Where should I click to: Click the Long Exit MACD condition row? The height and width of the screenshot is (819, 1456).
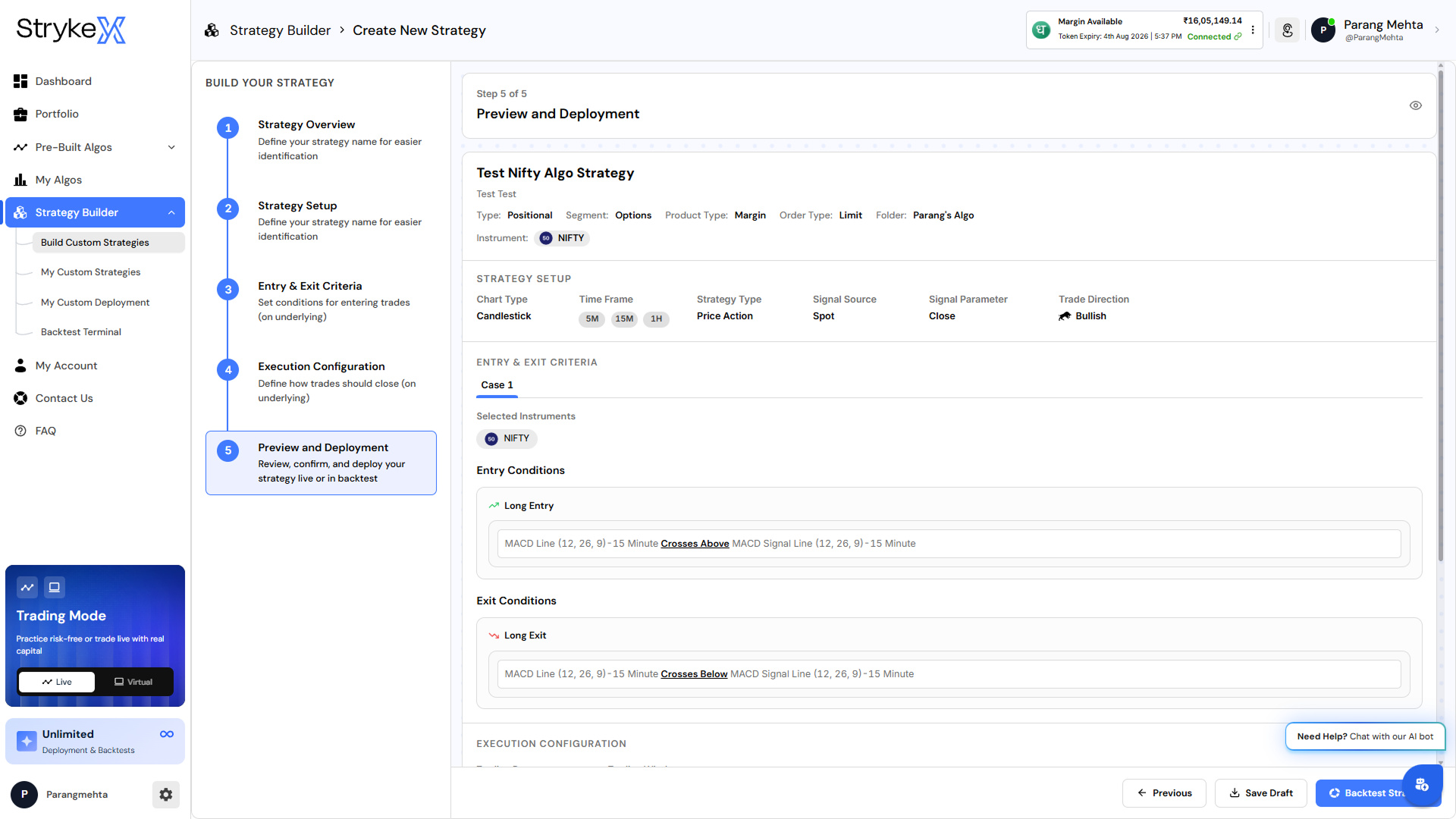[x=949, y=674]
